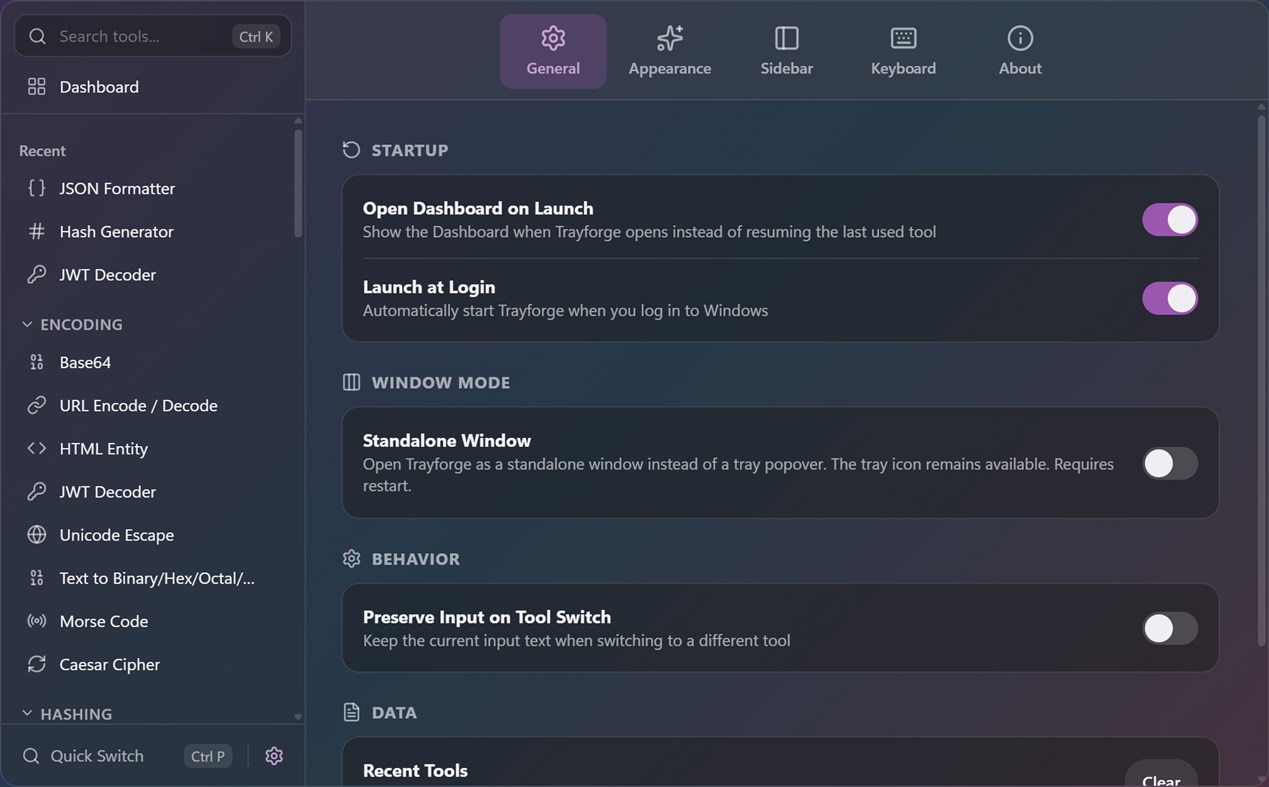The height and width of the screenshot is (787, 1269).
Task: Select the Hash Generator hash icon
Action: click(x=37, y=231)
